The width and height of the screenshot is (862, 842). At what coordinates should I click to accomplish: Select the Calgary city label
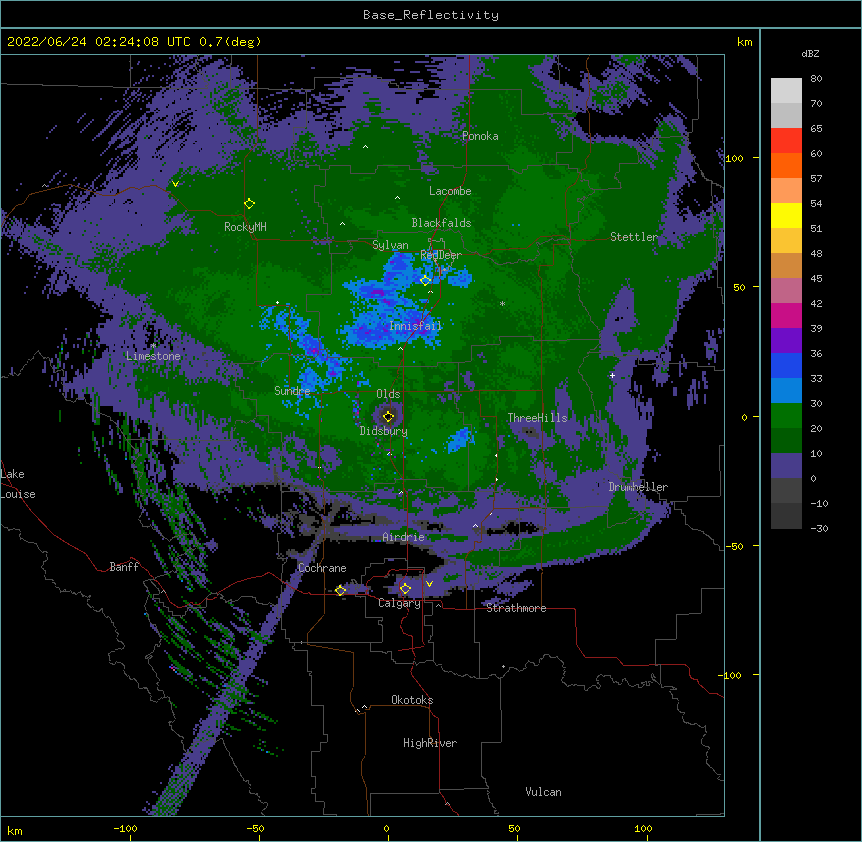[x=399, y=603]
